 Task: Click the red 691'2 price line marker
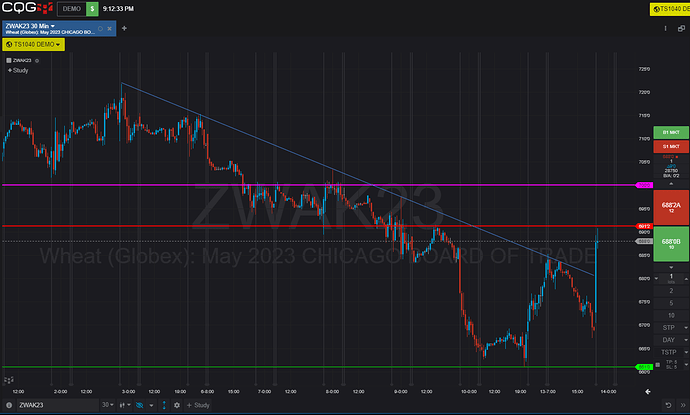[x=644, y=226]
